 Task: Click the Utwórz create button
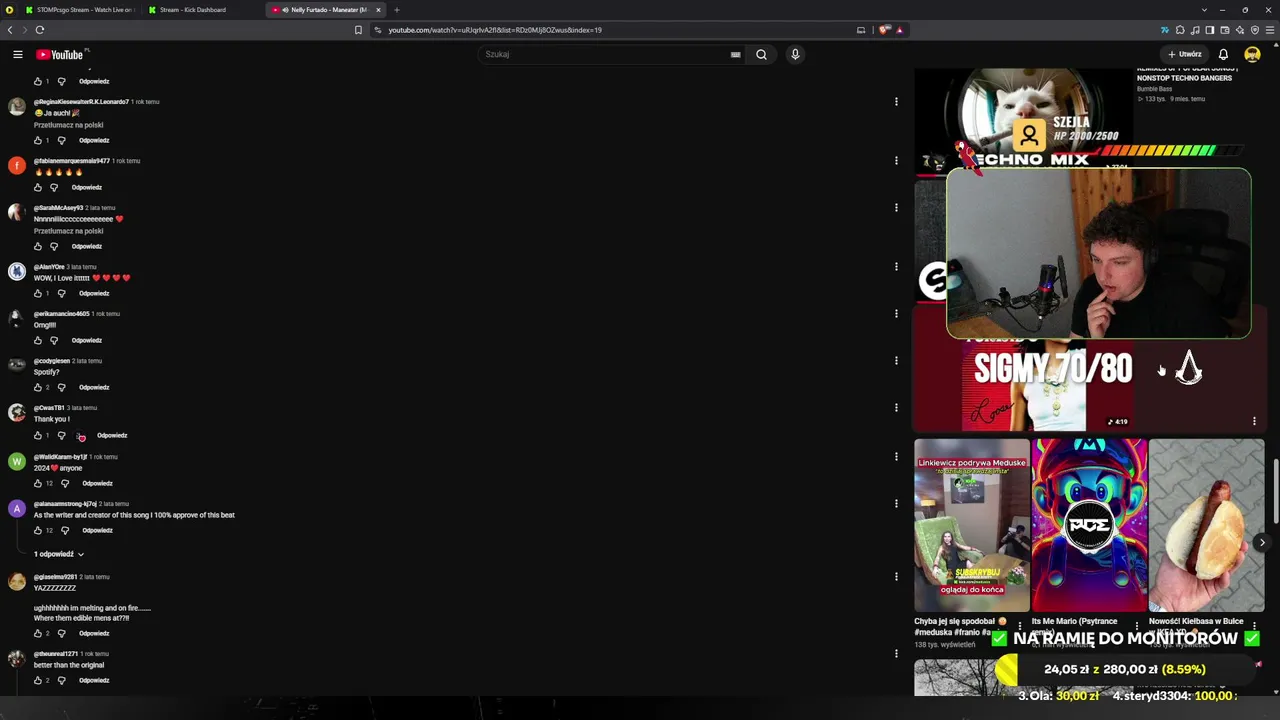1185,54
